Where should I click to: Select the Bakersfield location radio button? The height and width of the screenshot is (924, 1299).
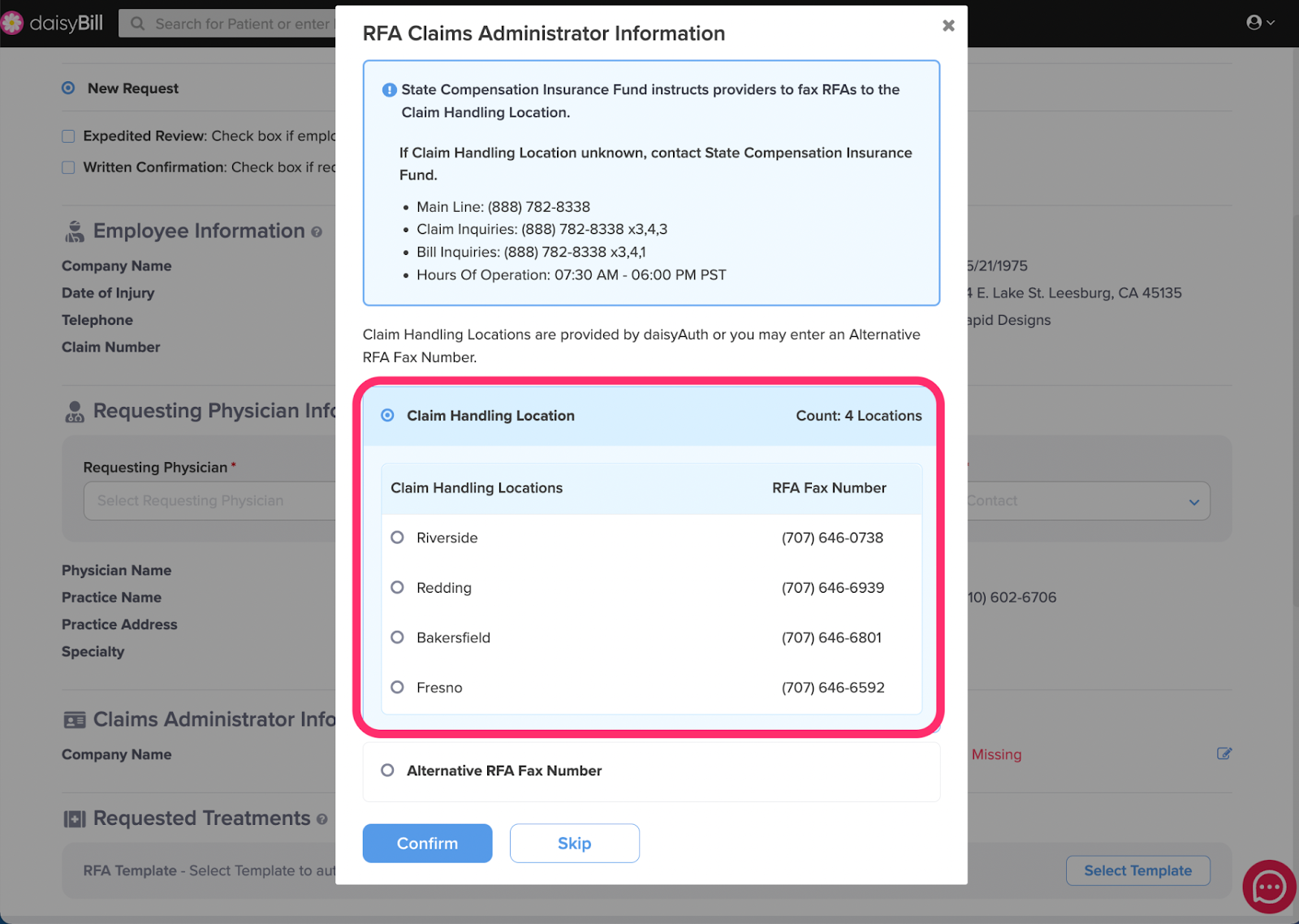pyautogui.click(x=397, y=637)
